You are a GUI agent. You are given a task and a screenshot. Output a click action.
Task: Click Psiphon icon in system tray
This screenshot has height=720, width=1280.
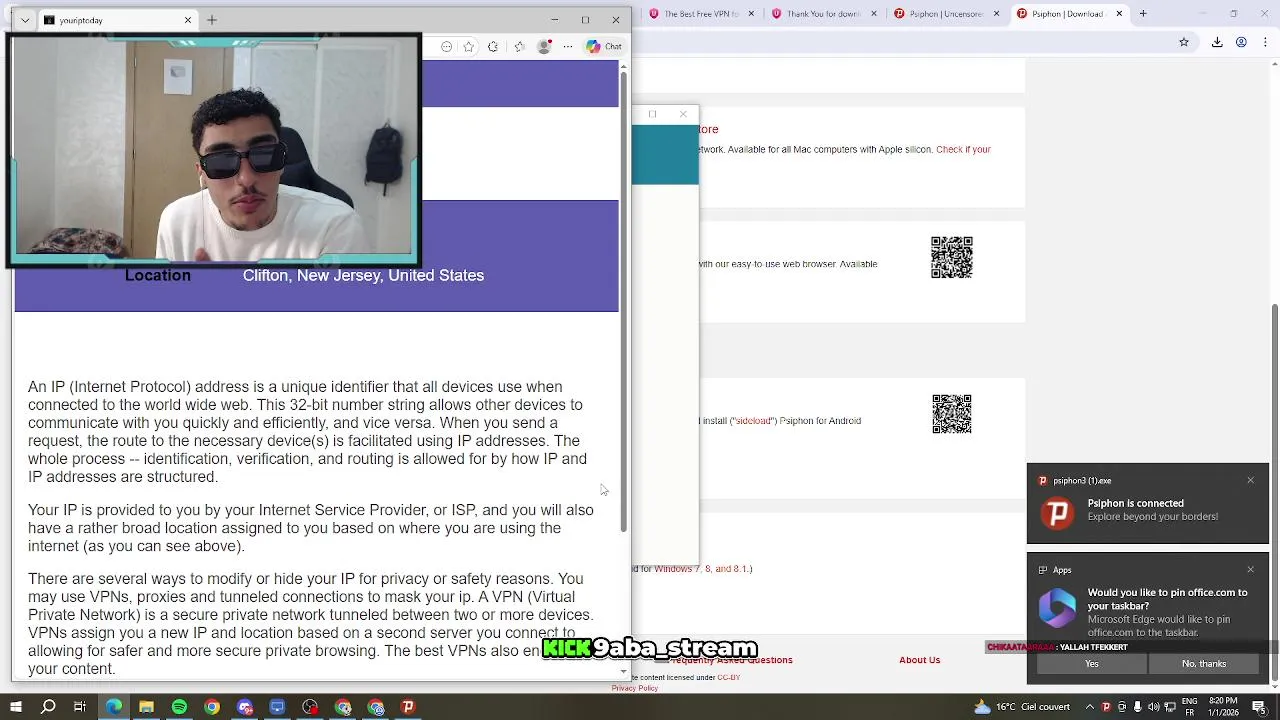(1106, 707)
